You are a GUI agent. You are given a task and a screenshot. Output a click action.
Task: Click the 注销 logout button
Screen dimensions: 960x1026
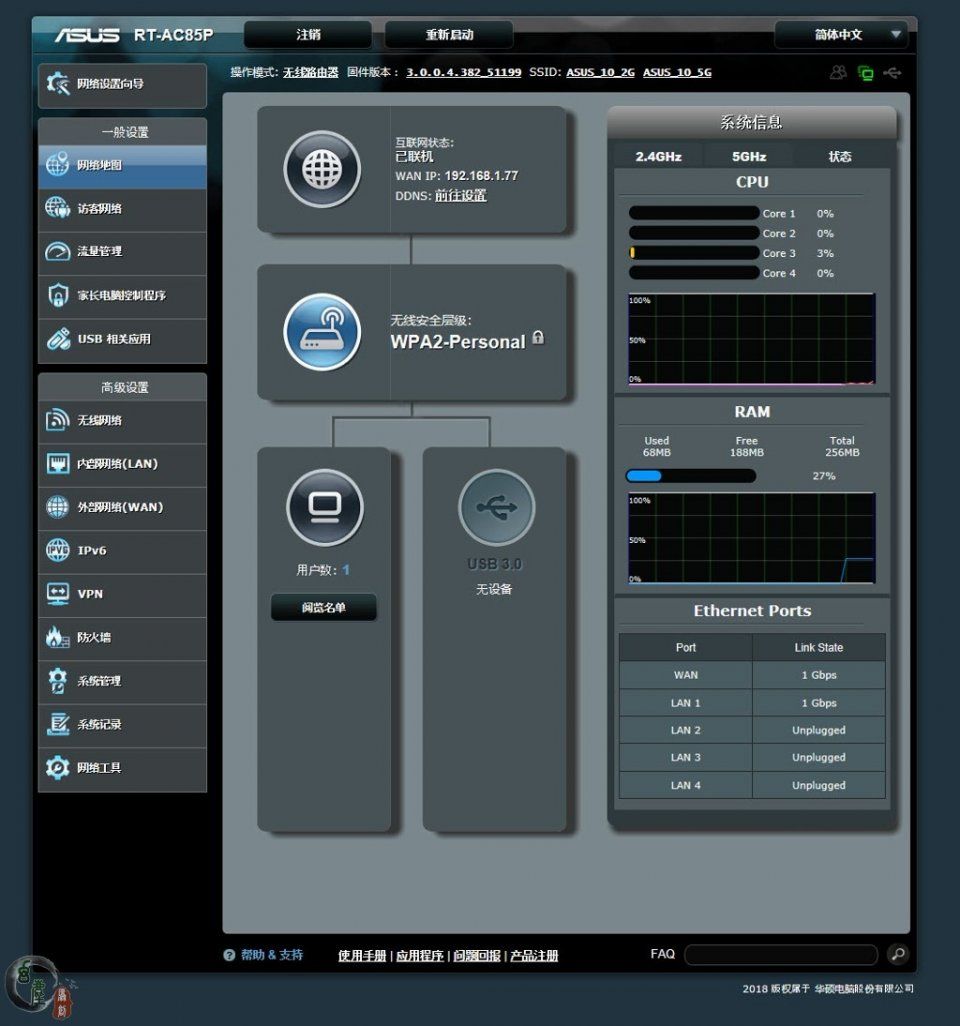pyautogui.click(x=308, y=34)
